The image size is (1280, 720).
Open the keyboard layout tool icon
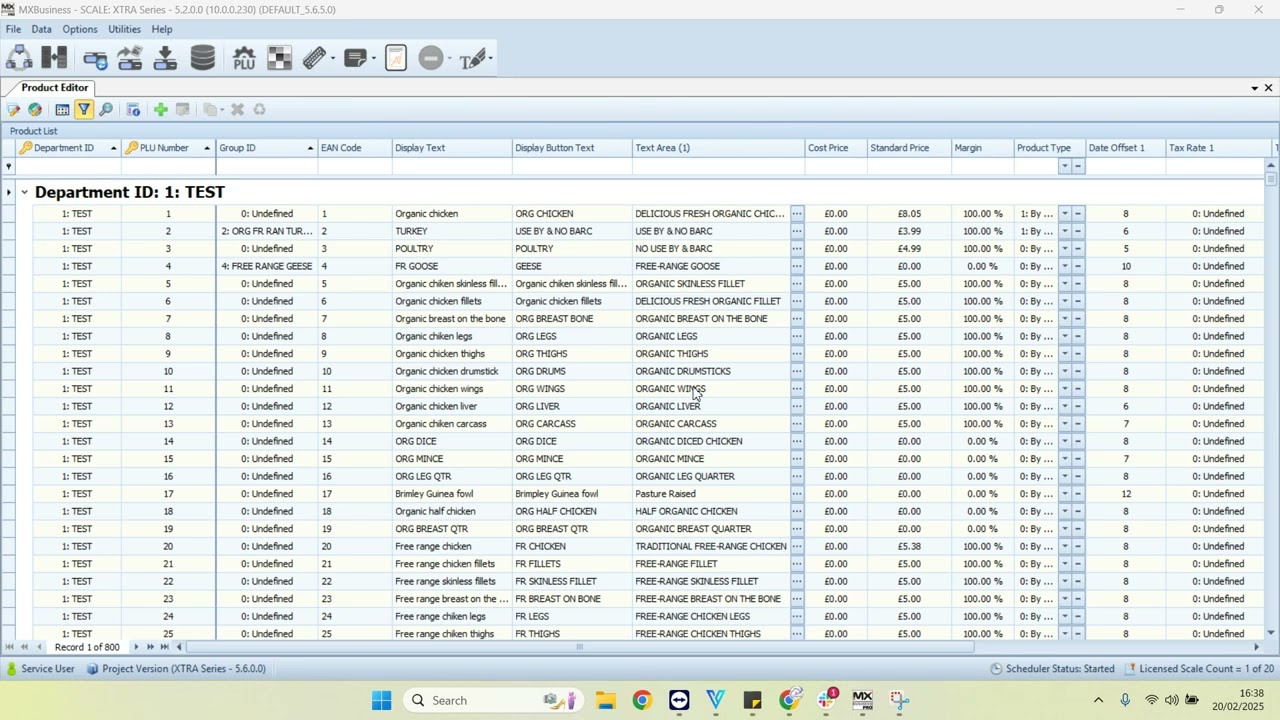coord(316,58)
